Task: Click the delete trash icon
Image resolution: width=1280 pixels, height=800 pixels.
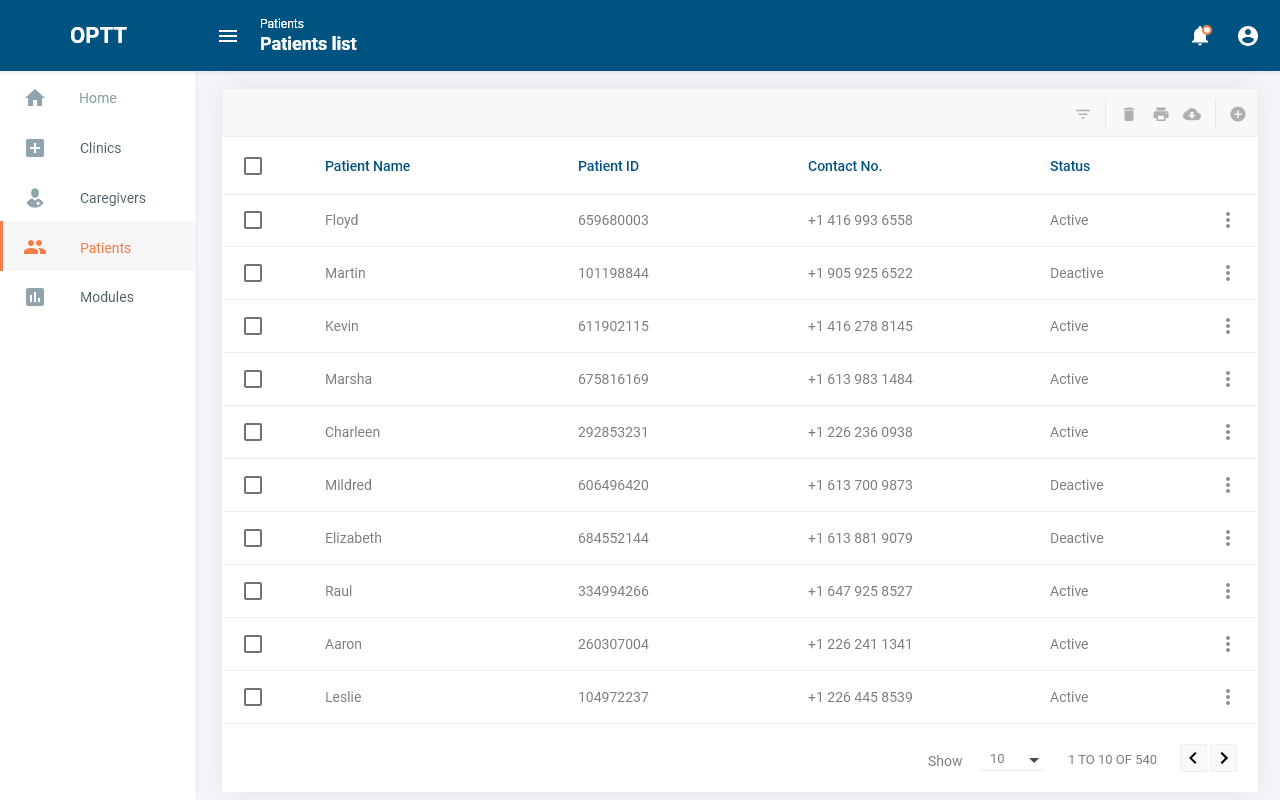Action: tap(1129, 114)
